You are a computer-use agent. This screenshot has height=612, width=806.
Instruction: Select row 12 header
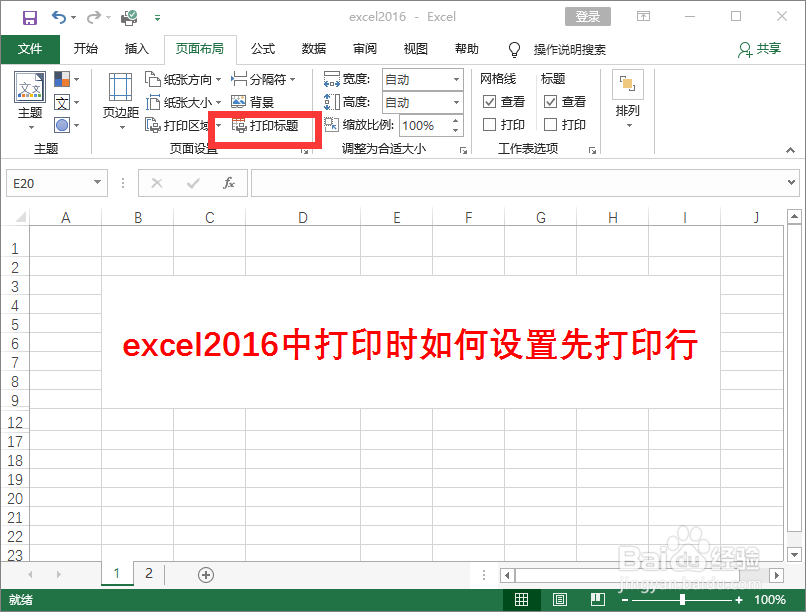pyautogui.click(x=15, y=422)
